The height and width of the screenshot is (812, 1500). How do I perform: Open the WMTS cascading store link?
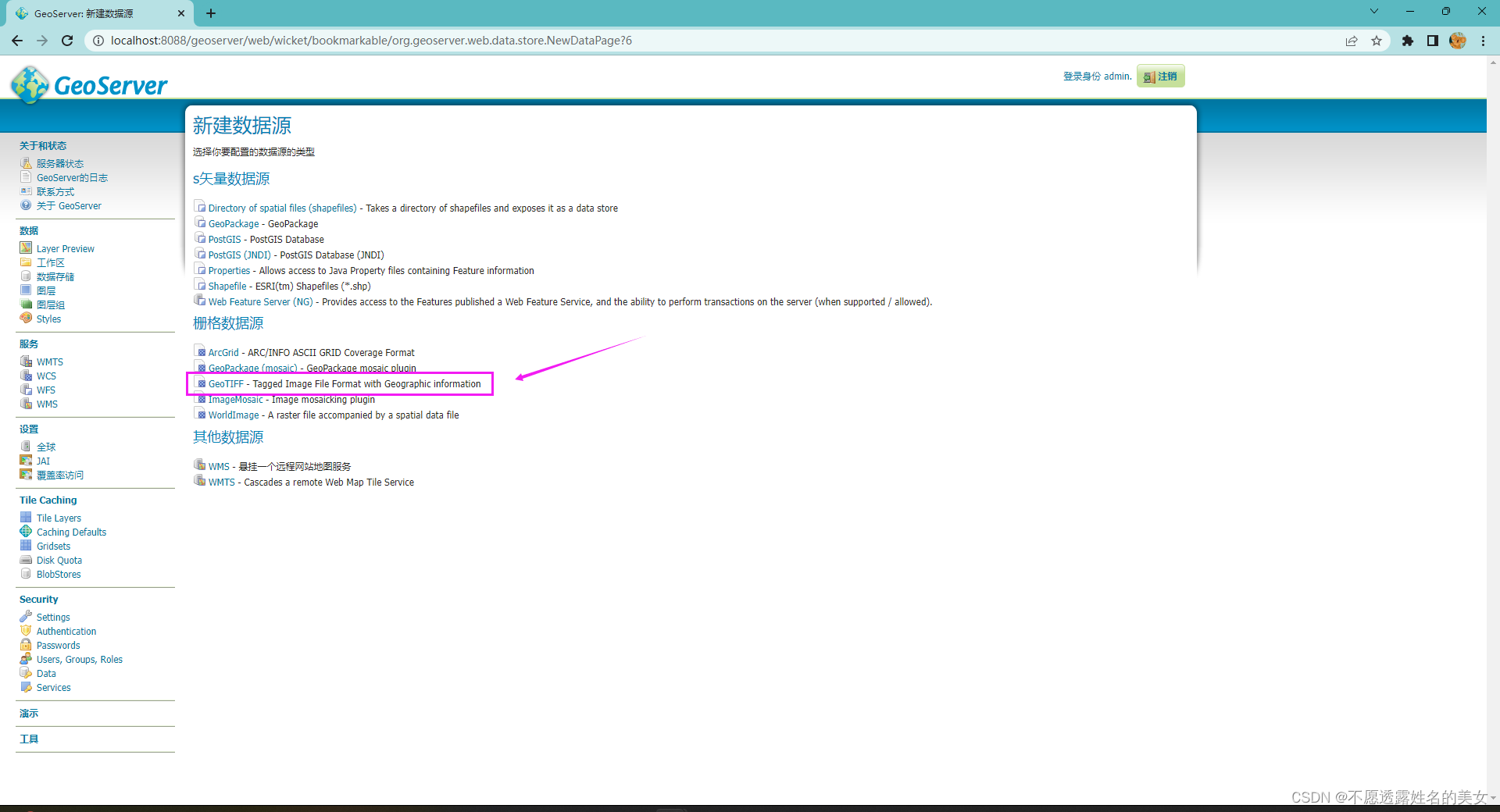(x=221, y=483)
